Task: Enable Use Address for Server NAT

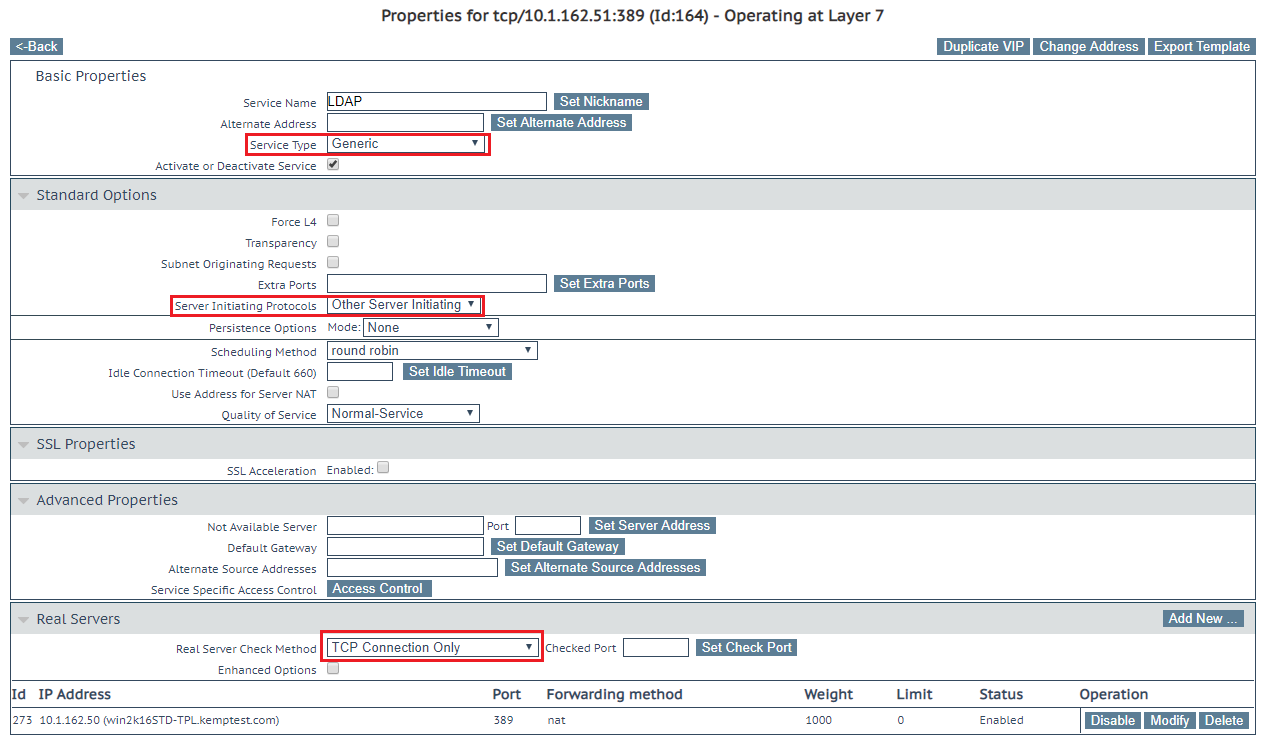Action: (x=333, y=392)
